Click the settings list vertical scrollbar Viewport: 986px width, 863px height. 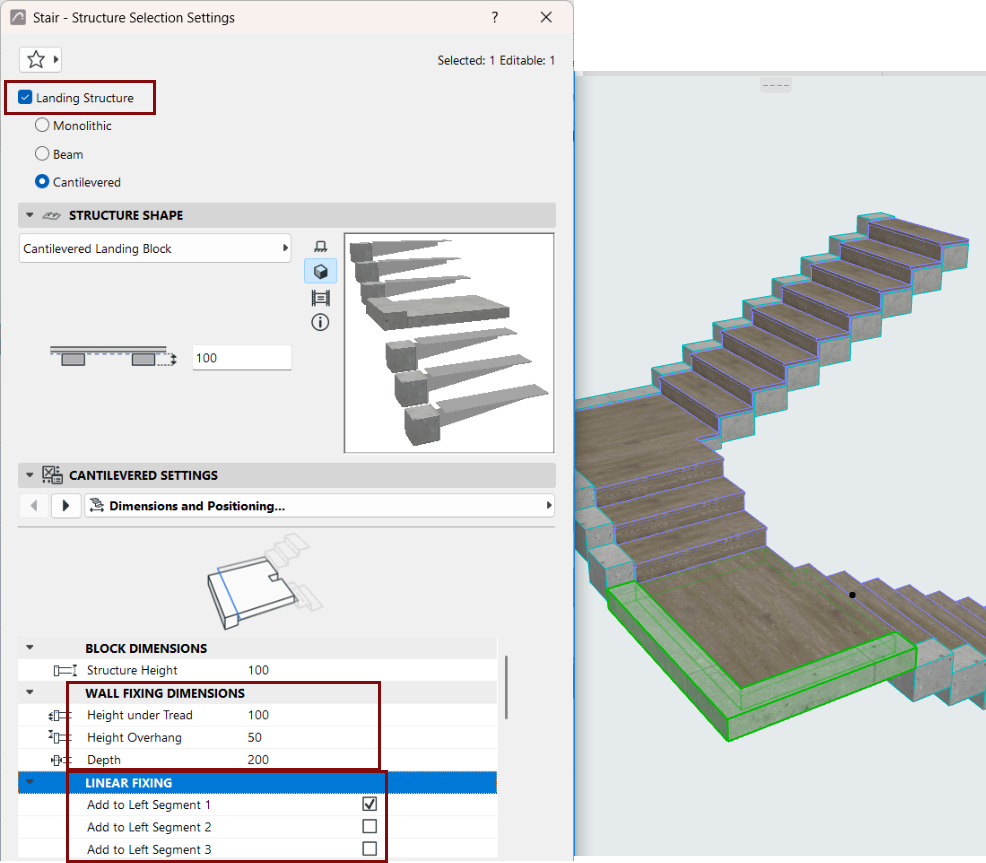pyautogui.click(x=506, y=688)
